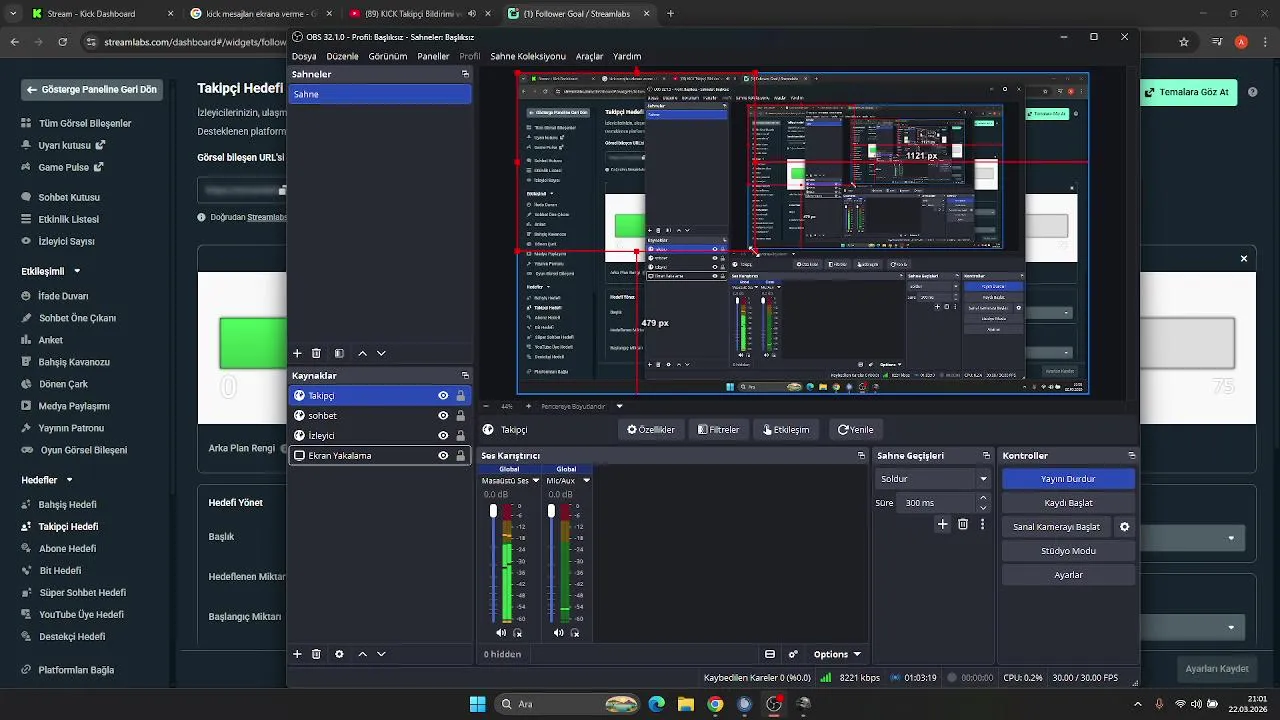Open transition properties with the three-dot icon
This screenshot has width=1280, height=720.
[982, 524]
